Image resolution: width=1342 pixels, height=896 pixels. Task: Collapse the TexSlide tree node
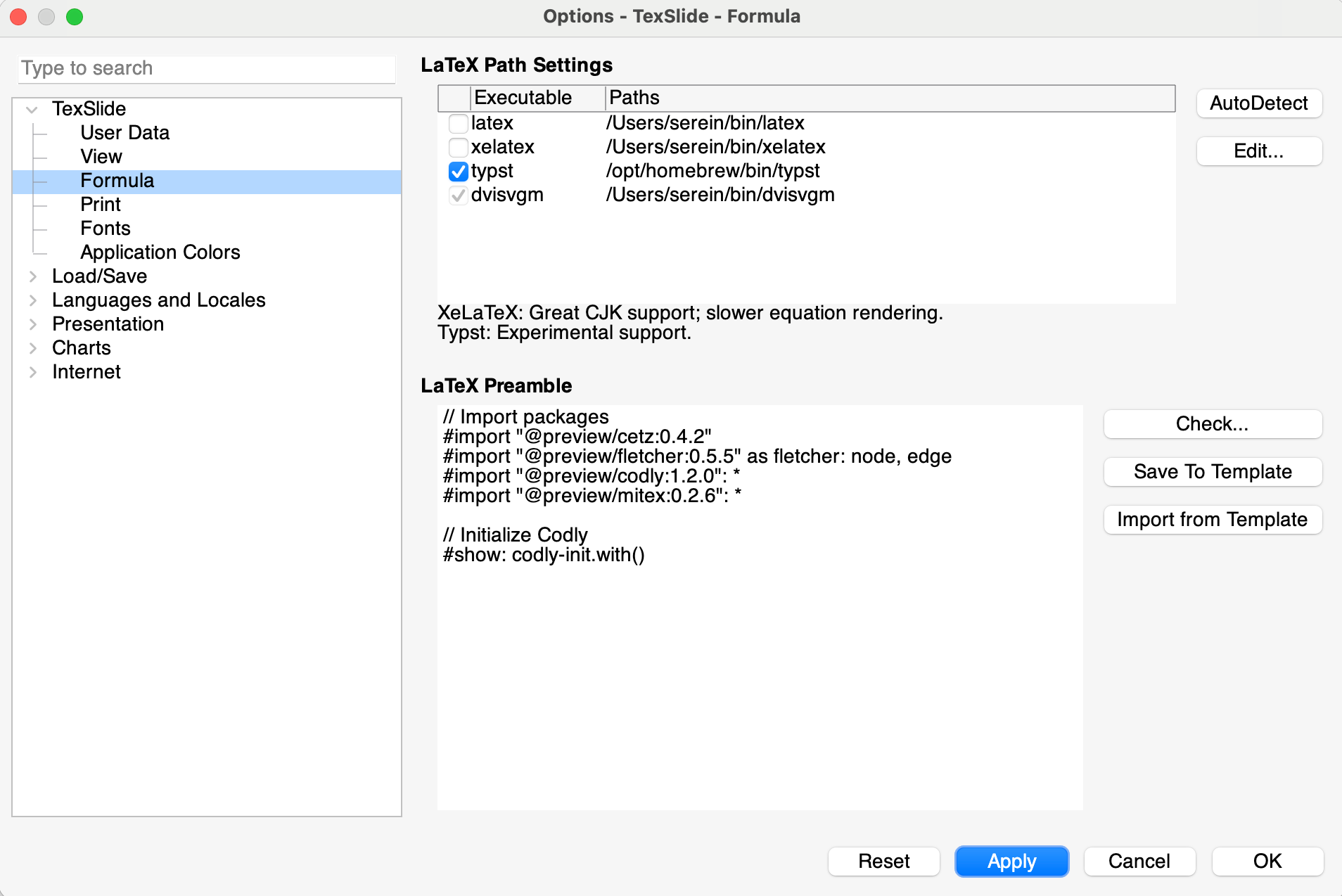click(32, 110)
